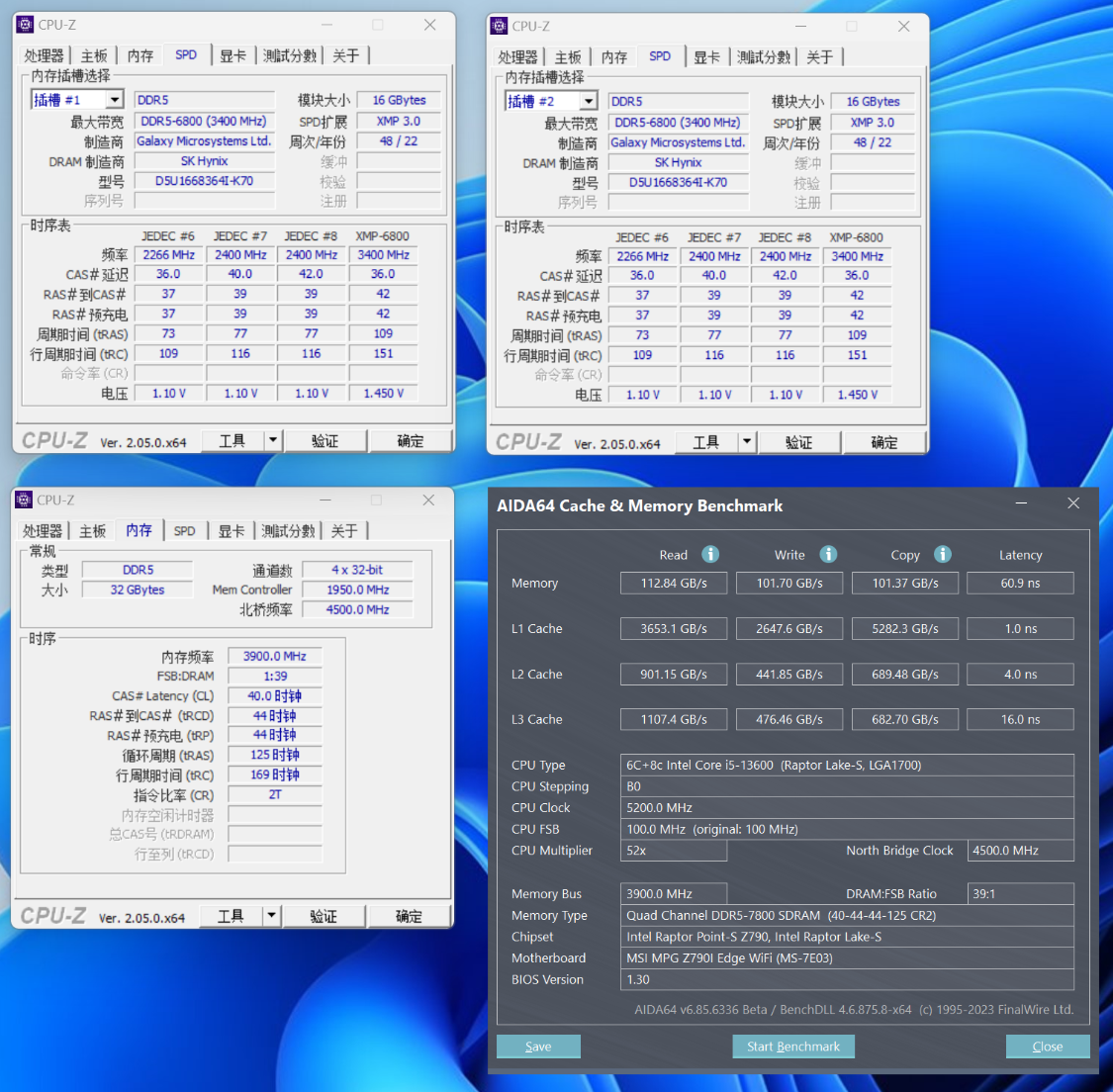Viewport: 1113px width, 1092px height.
Task: Confirm with 确定 in the 内存 timings window
Action: click(x=409, y=916)
